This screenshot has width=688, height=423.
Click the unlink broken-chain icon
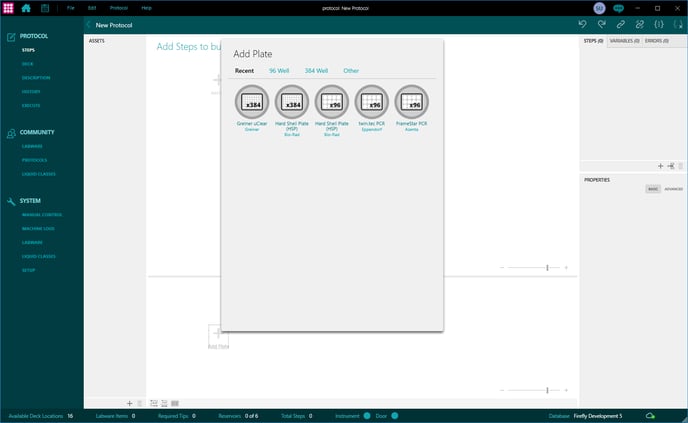[640, 25]
